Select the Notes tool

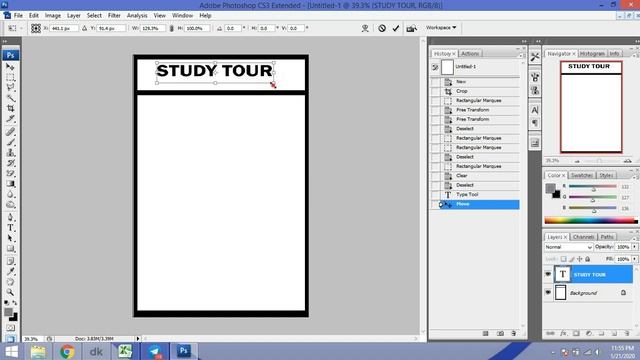coord(11,261)
